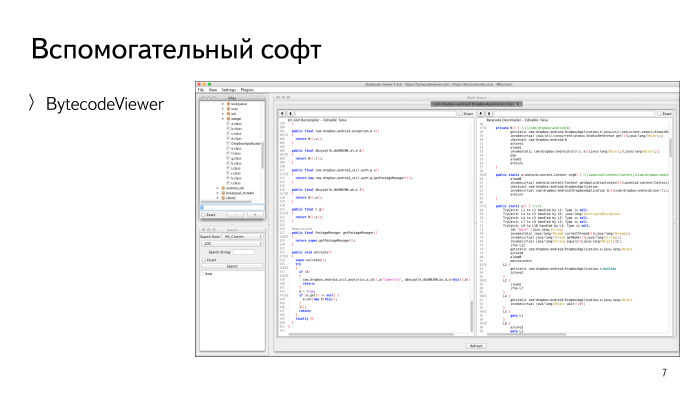This screenshot has width=700, height=394.
Task: Click the 'JD-GUI Decompiler - Editable: false' label
Action: [x=317, y=120]
